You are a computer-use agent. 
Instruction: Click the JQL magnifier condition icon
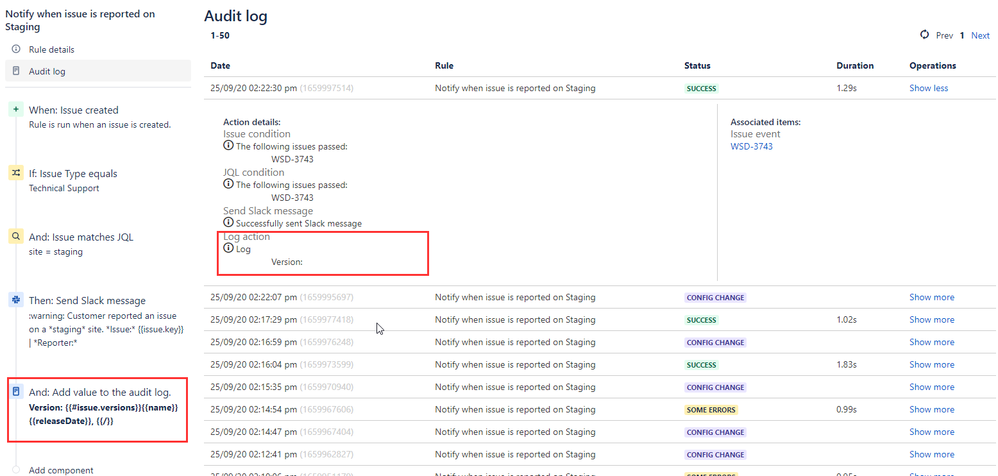16,237
